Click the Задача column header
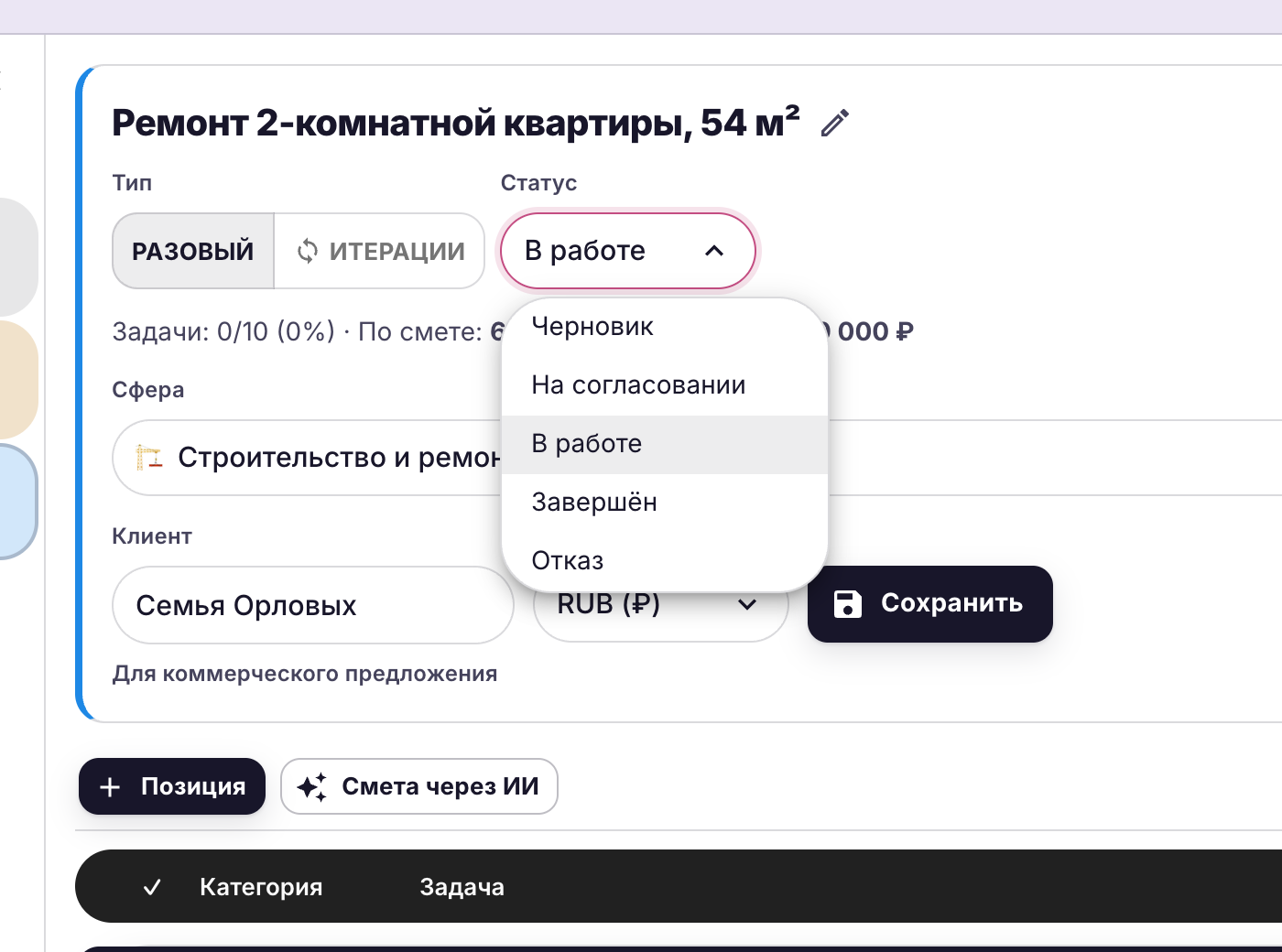The width and height of the screenshot is (1282, 952). click(x=462, y=887)
